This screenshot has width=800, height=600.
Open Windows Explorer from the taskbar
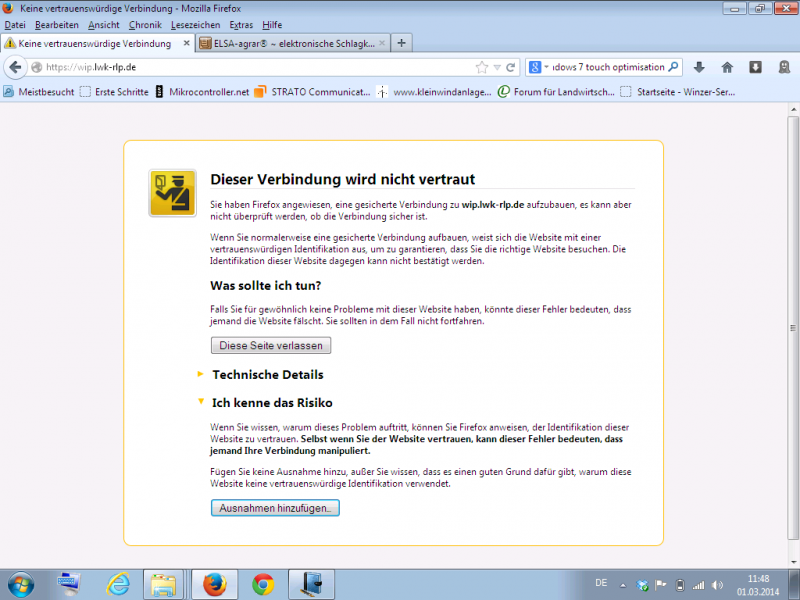pos(164,584)
